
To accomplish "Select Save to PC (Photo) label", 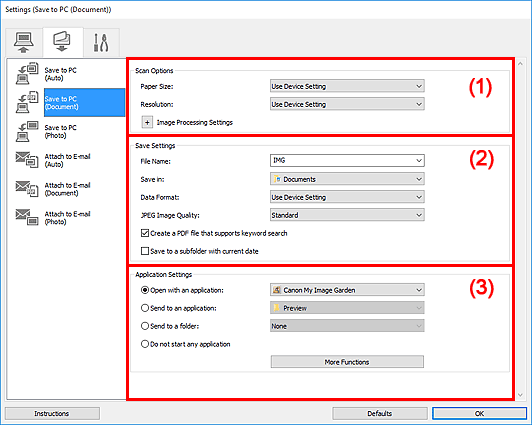I will coord(60,131).
